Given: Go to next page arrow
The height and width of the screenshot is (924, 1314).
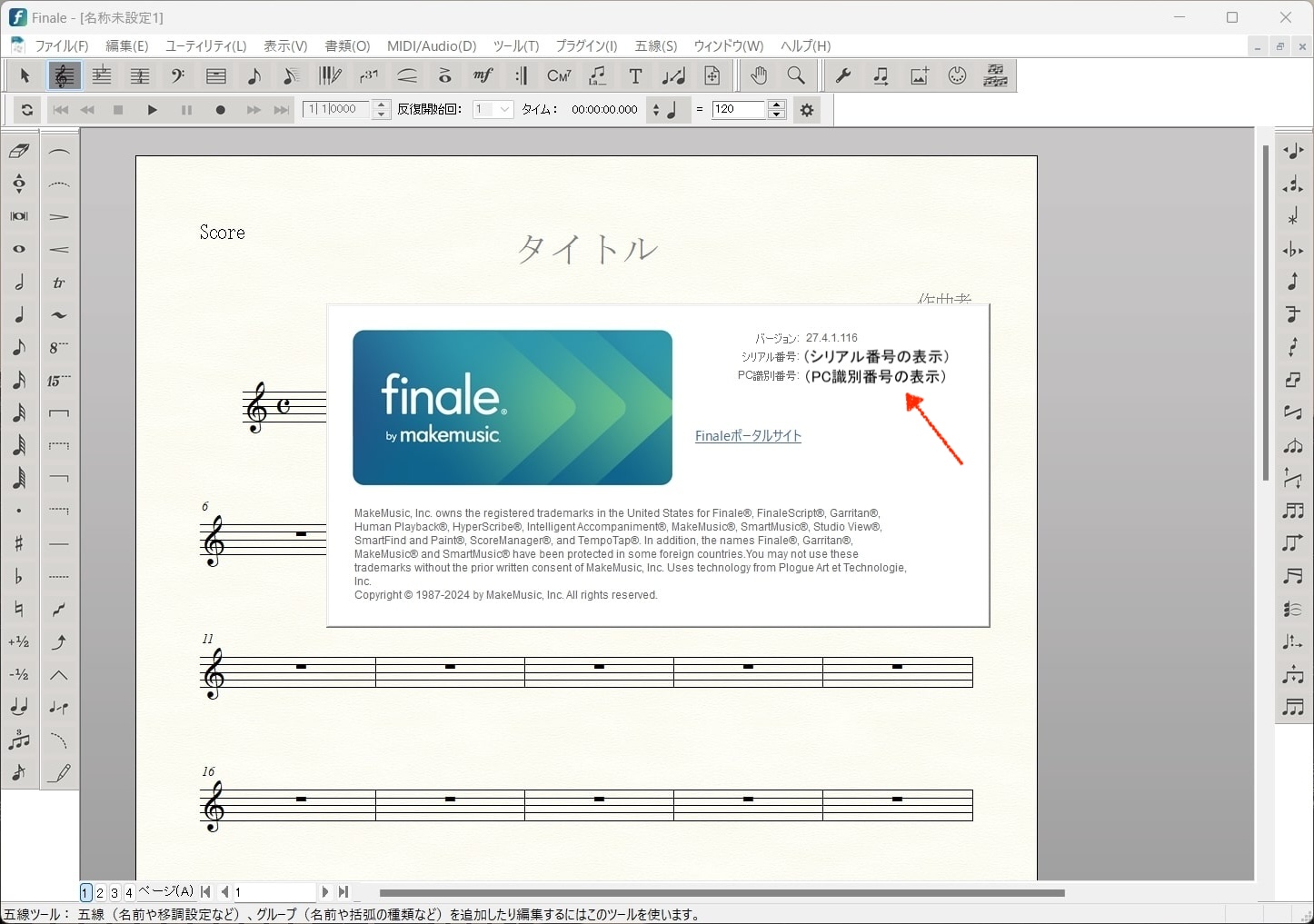Looking at the screenshot, I should (x=325, y=892).
